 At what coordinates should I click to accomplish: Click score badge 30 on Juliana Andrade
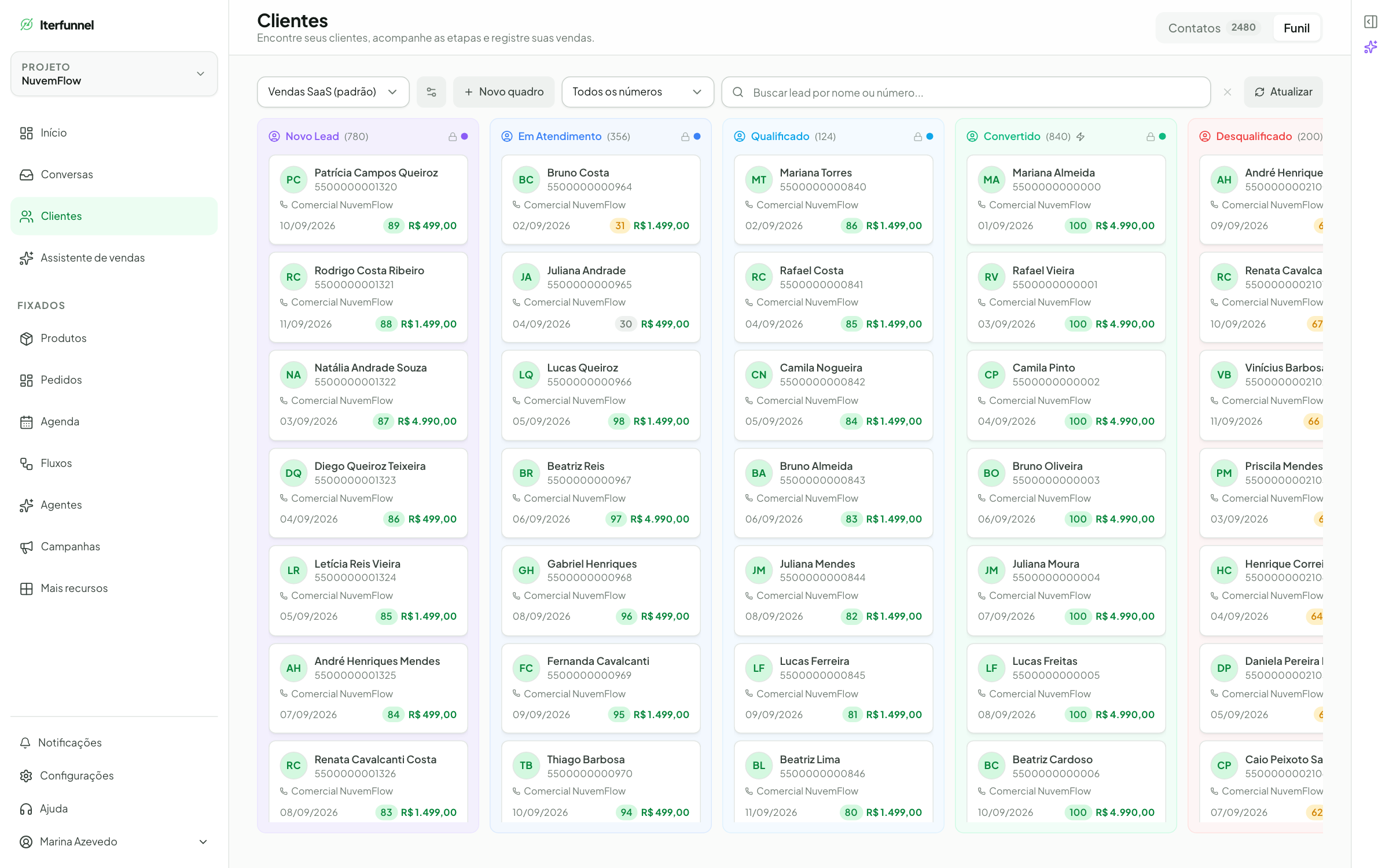pos(626,325)
